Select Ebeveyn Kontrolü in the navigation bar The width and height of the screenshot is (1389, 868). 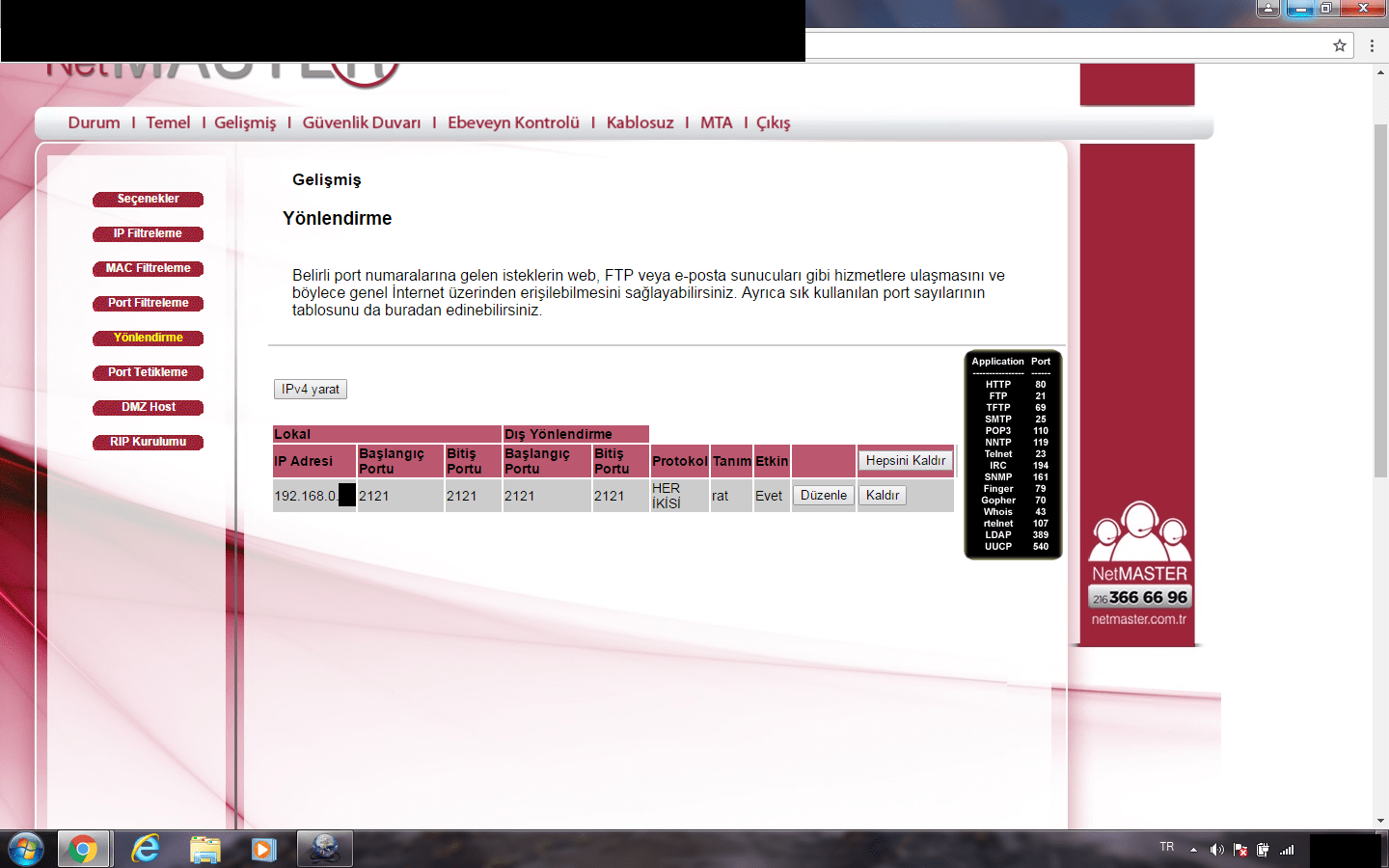[x=513, y=122]
